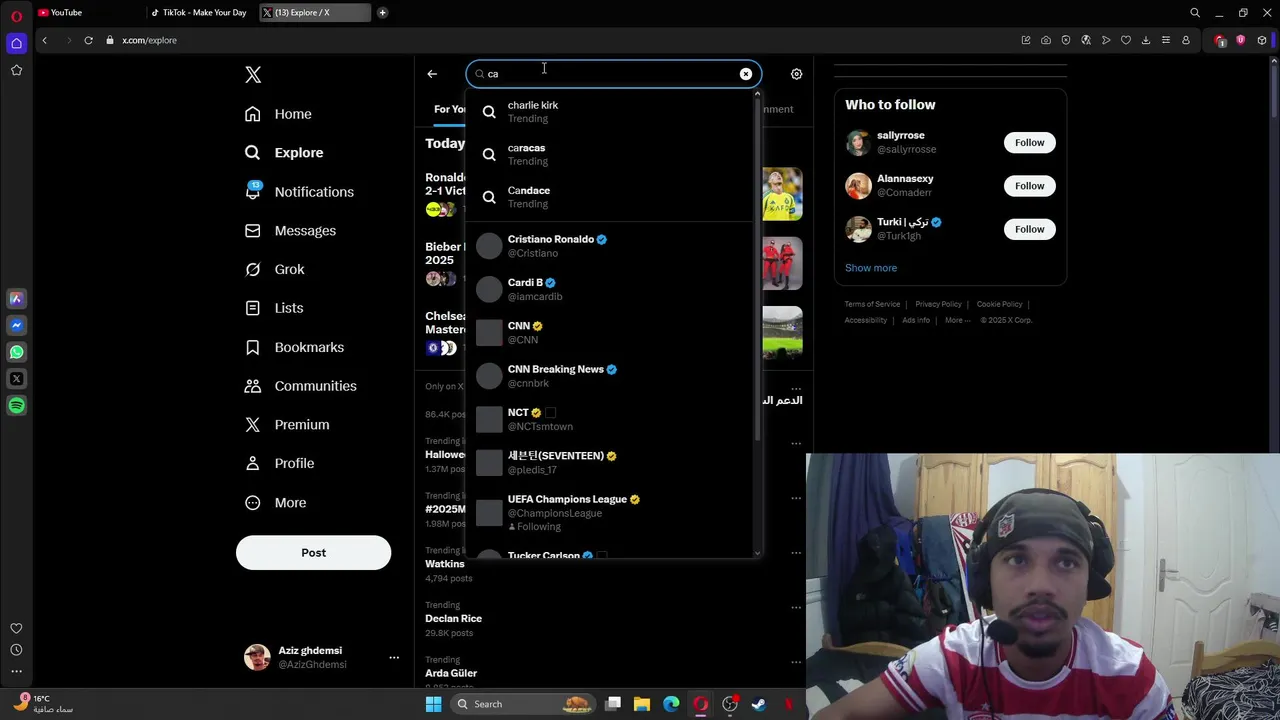Open Steam from taskbar
This screenshot has width=1280, height=720.
759,704
